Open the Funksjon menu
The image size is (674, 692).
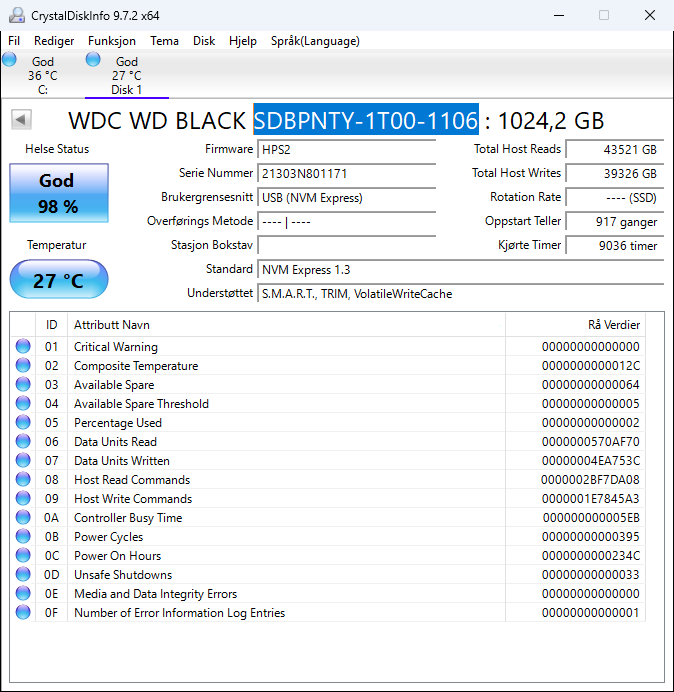point(112,41)
